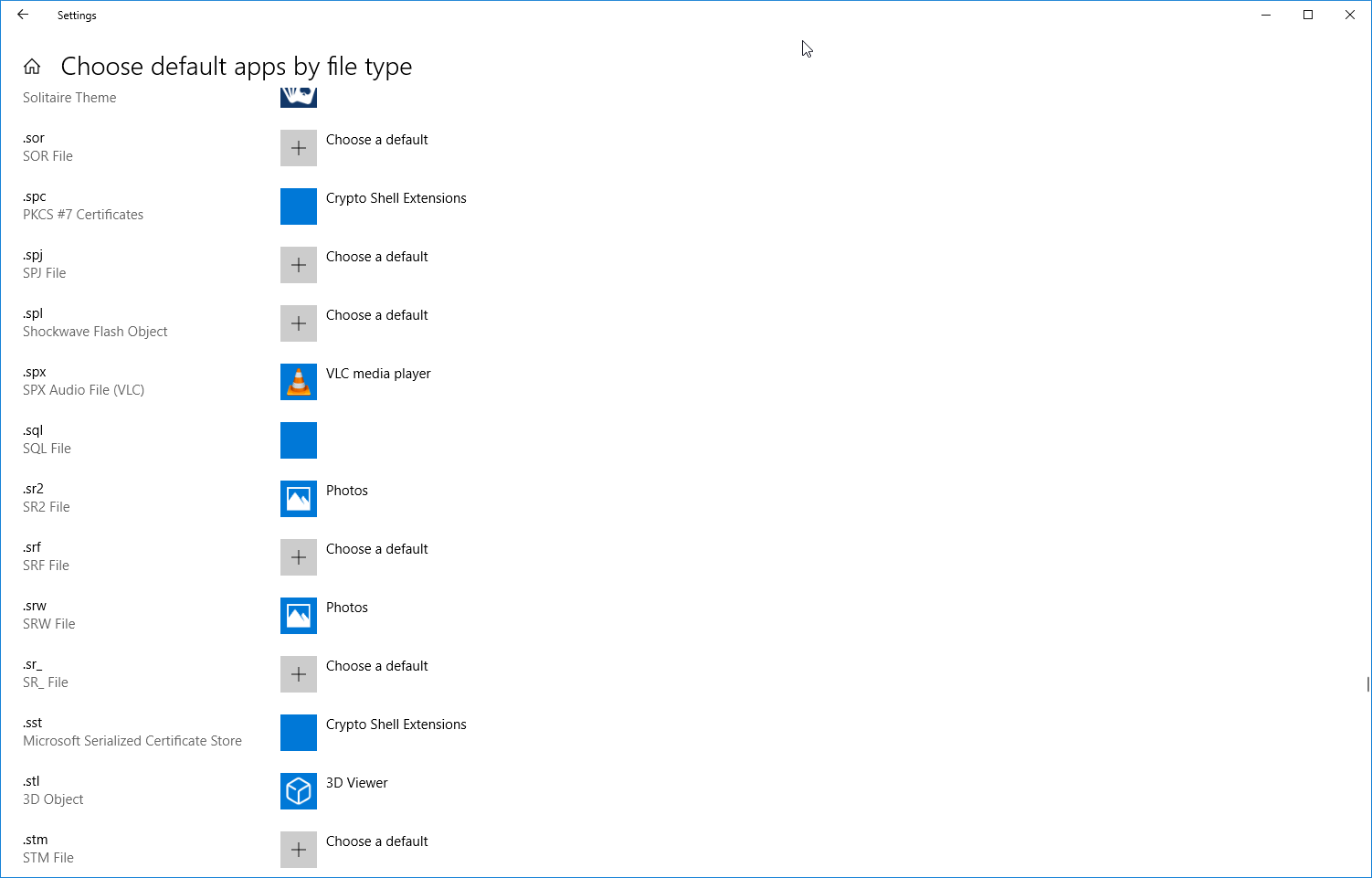Minimize the Settings window
This screenshot has height=878, width=1372.
pos(1266,15)
